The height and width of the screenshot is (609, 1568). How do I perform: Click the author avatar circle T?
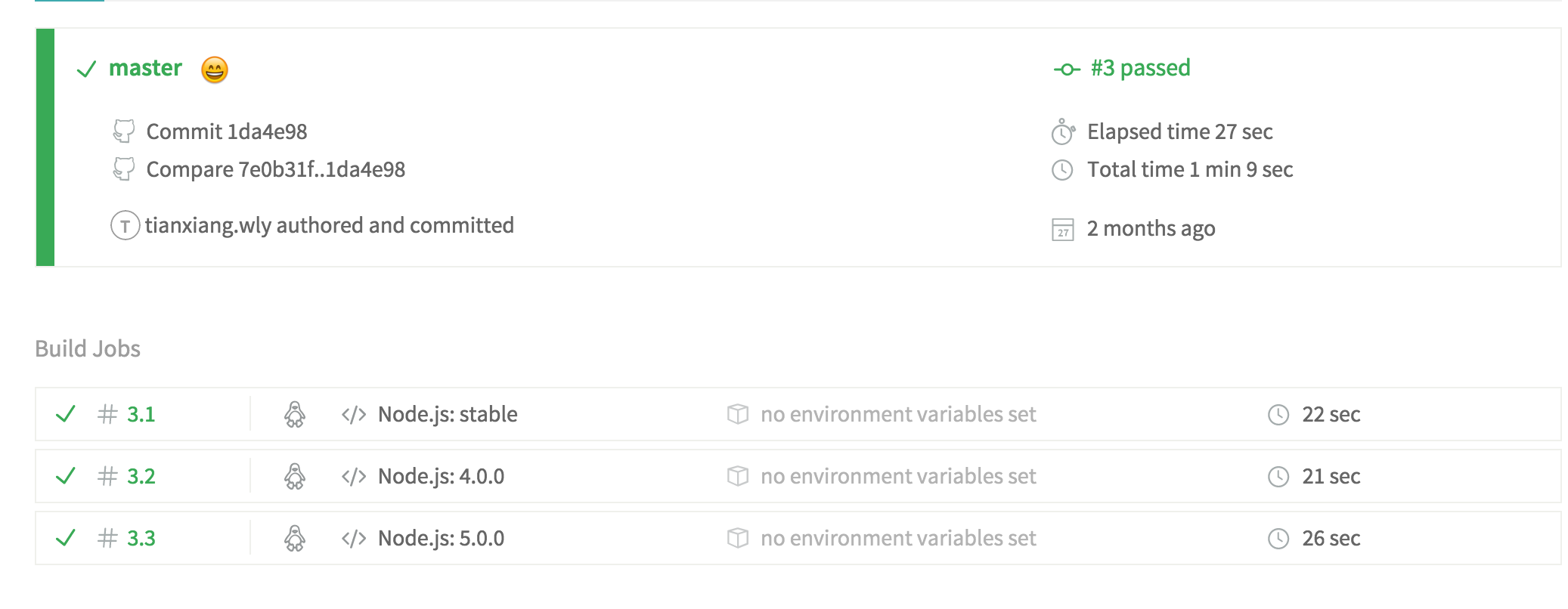coord(126,225)
